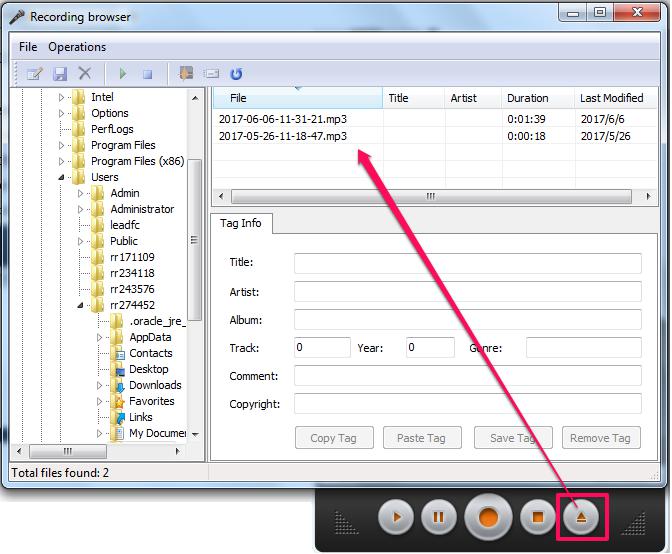Image resolution: width=672 pixels, height=554 pixels.
Task: Click the Duration column header
Action: tap(527, 98)
